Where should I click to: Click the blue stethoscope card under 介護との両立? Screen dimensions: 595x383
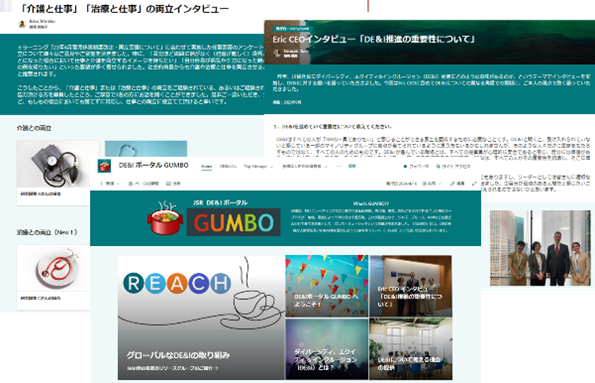(146, 148)
